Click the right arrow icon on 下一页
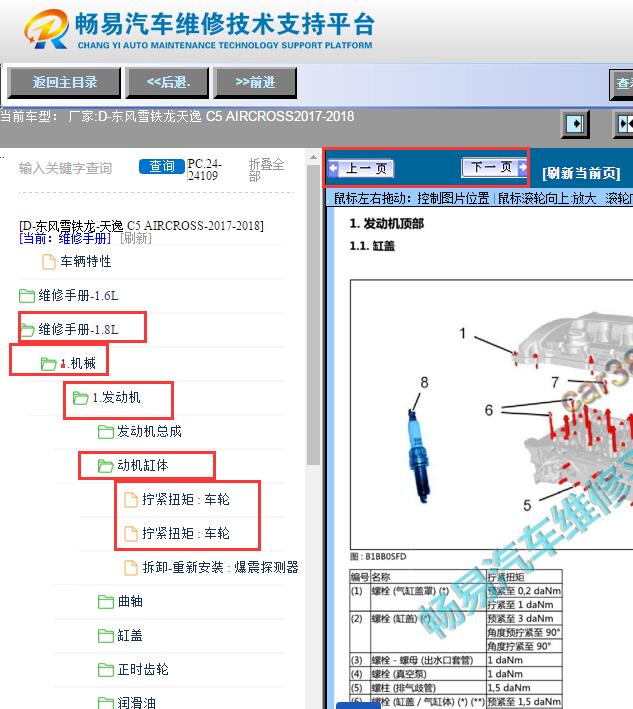Screen dimensions: 633x709 tap(522, 167)
